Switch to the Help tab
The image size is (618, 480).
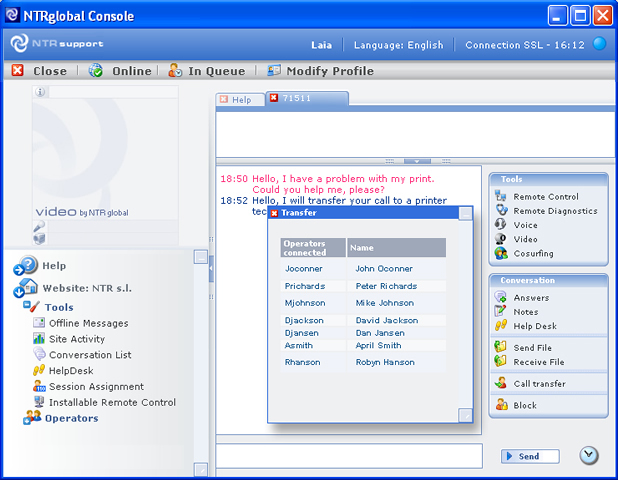click(x=240, y=100)
